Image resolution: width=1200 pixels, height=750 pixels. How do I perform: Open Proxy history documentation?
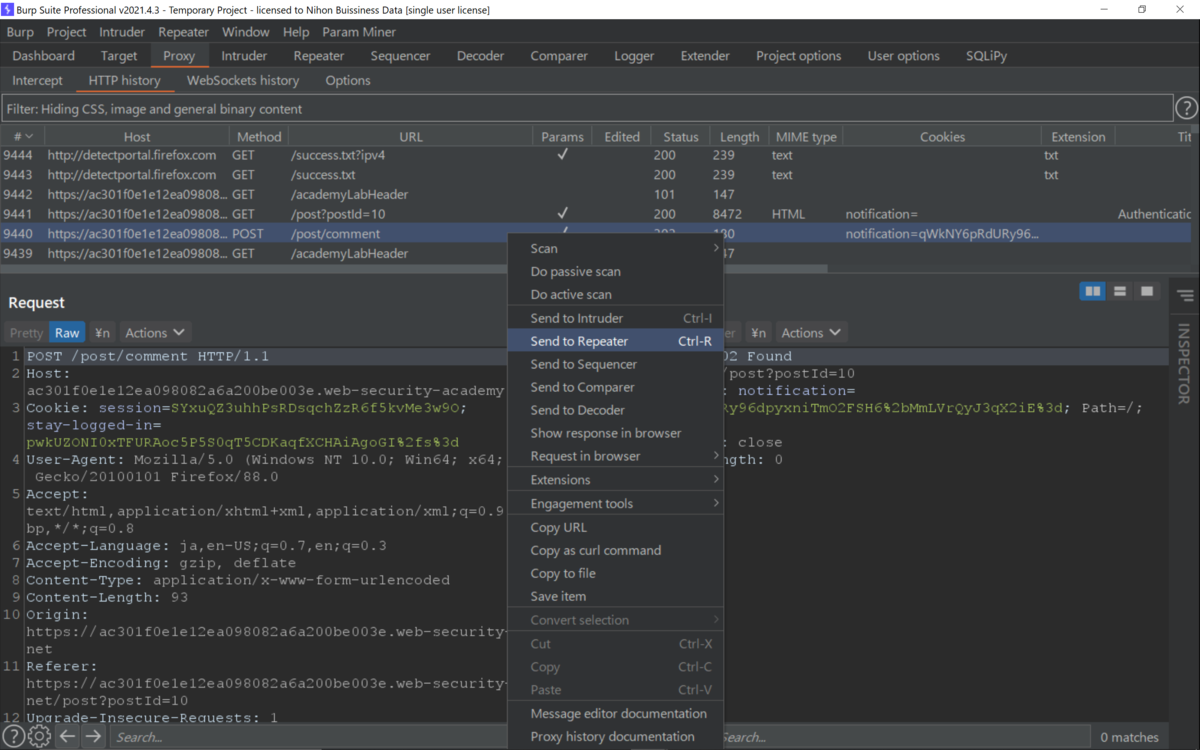point(616,736)
